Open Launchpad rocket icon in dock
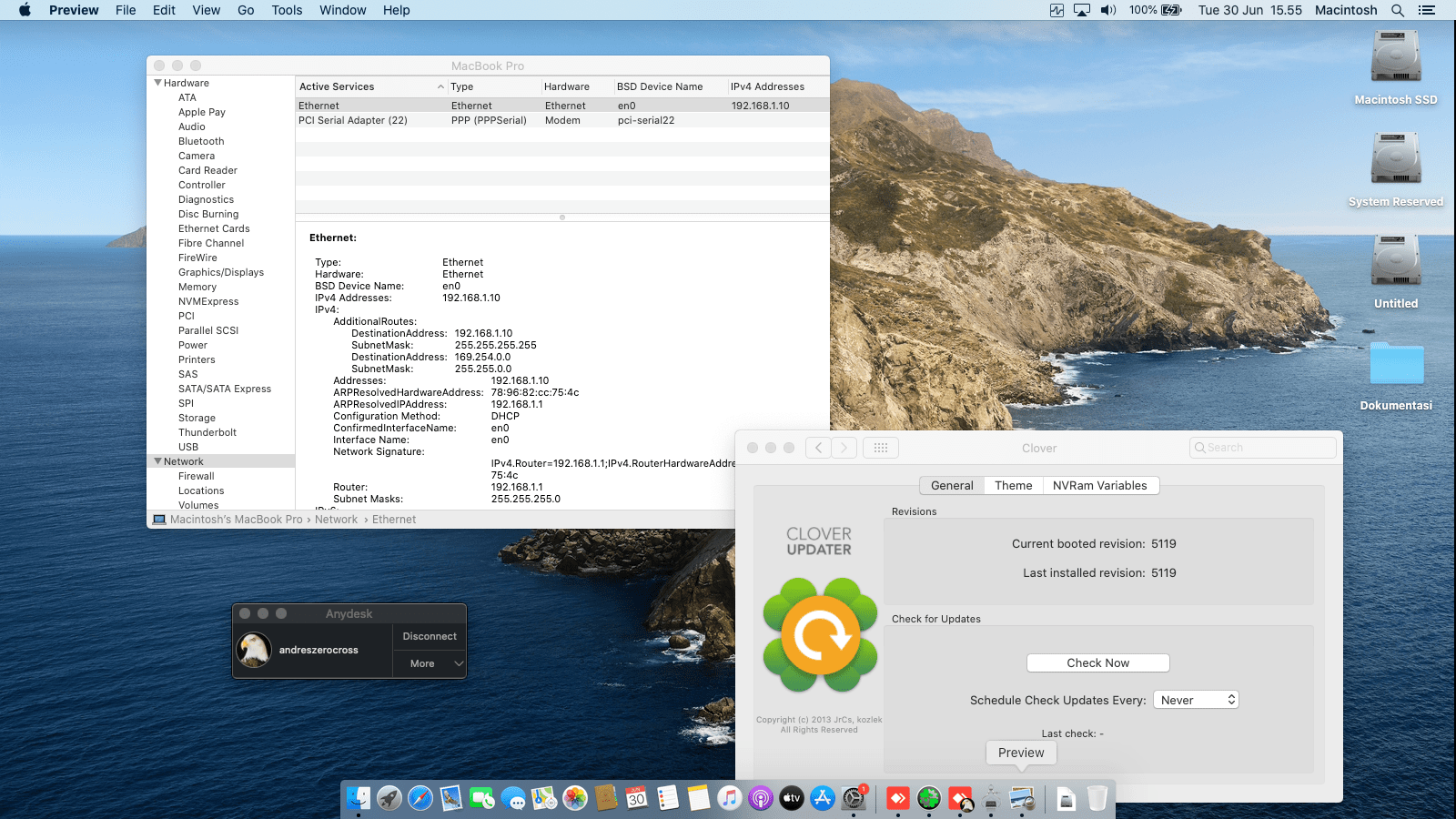1456x819 pixels. [389, 799]
